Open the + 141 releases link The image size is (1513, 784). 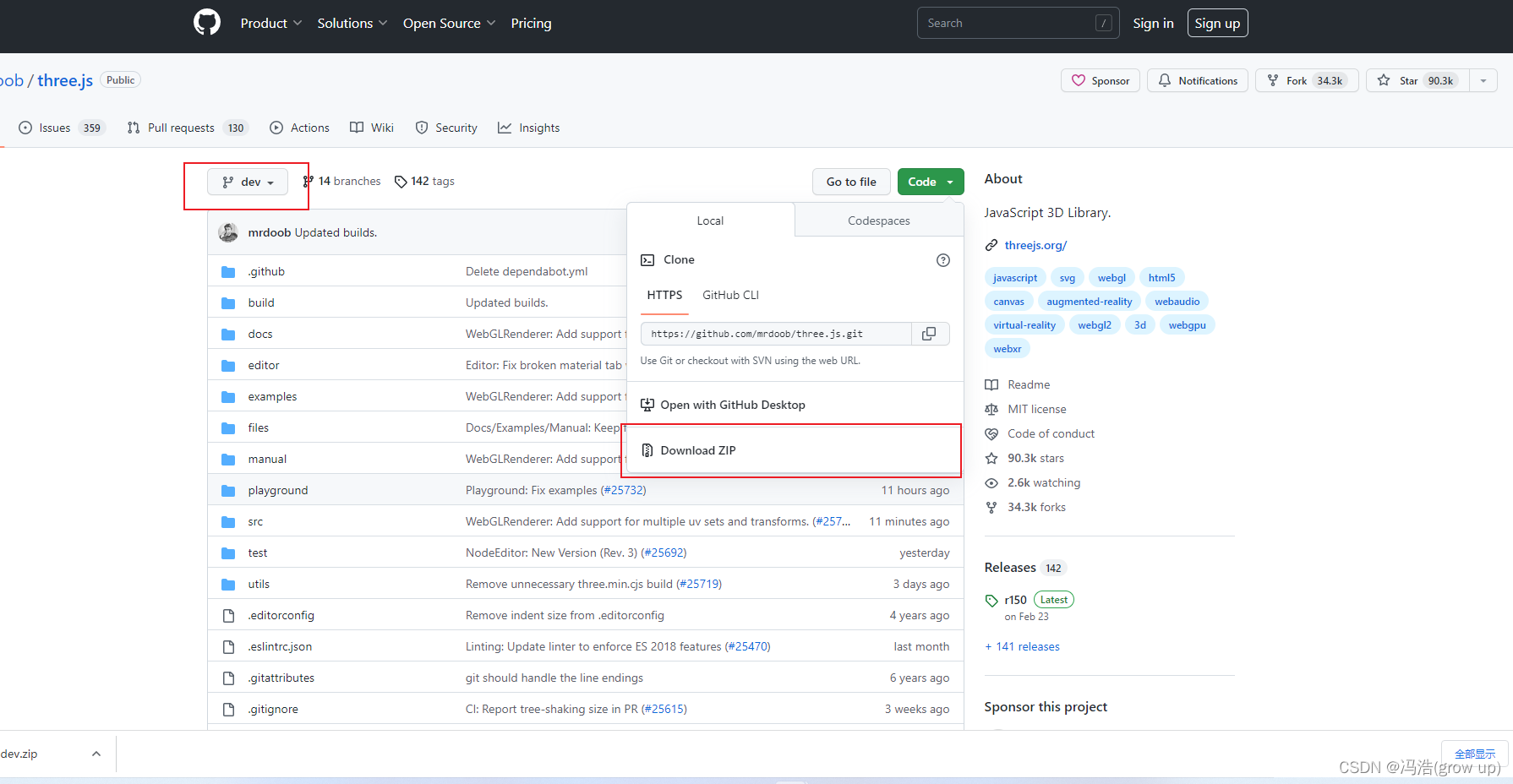click(x=1022, y=646)
